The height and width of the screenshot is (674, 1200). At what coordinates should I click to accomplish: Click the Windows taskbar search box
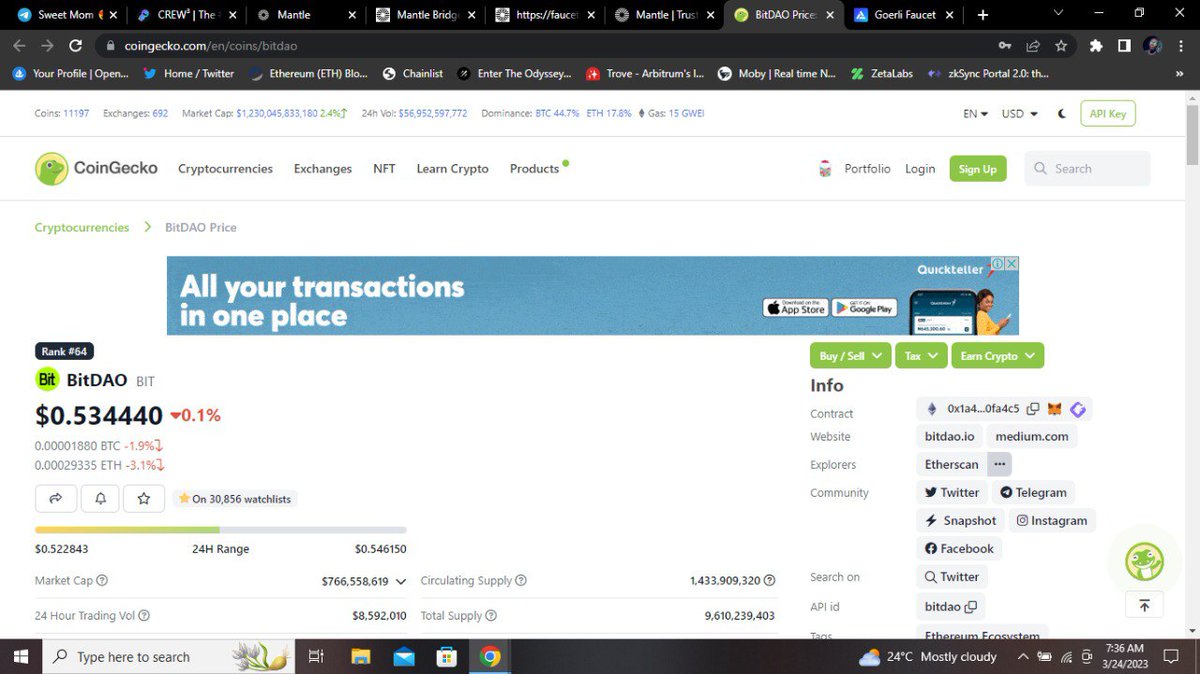[168, 657]
